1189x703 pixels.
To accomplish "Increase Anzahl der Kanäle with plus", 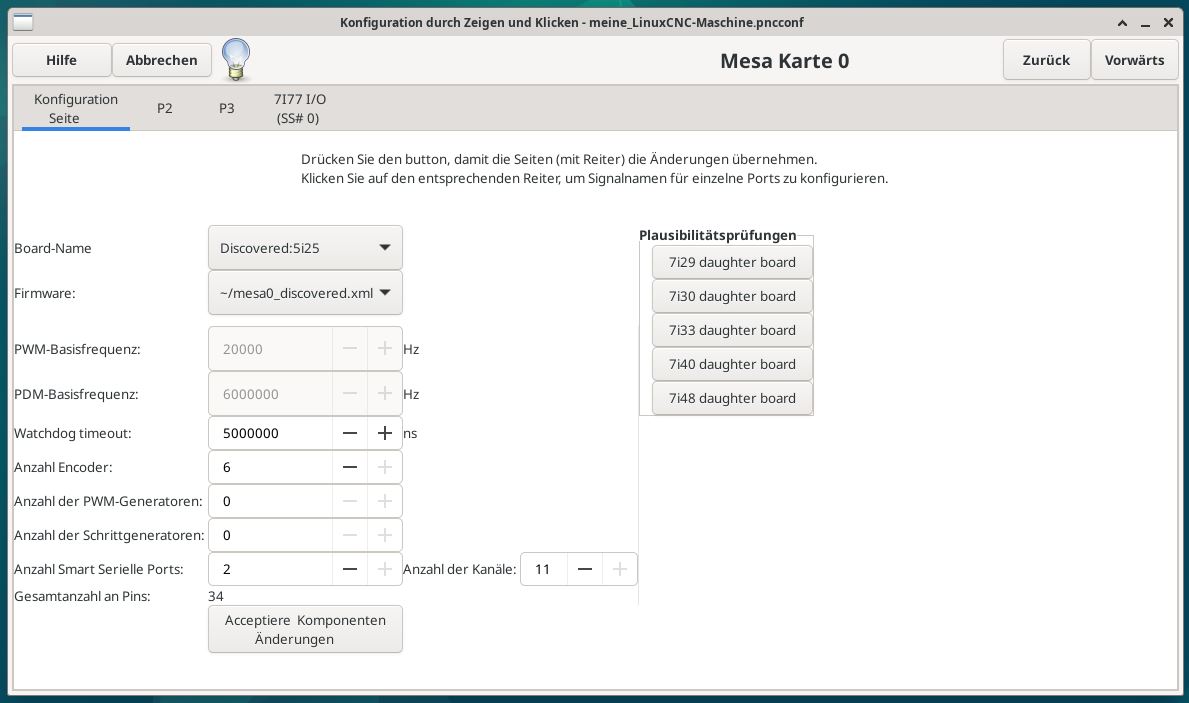I will coord(620,569).
